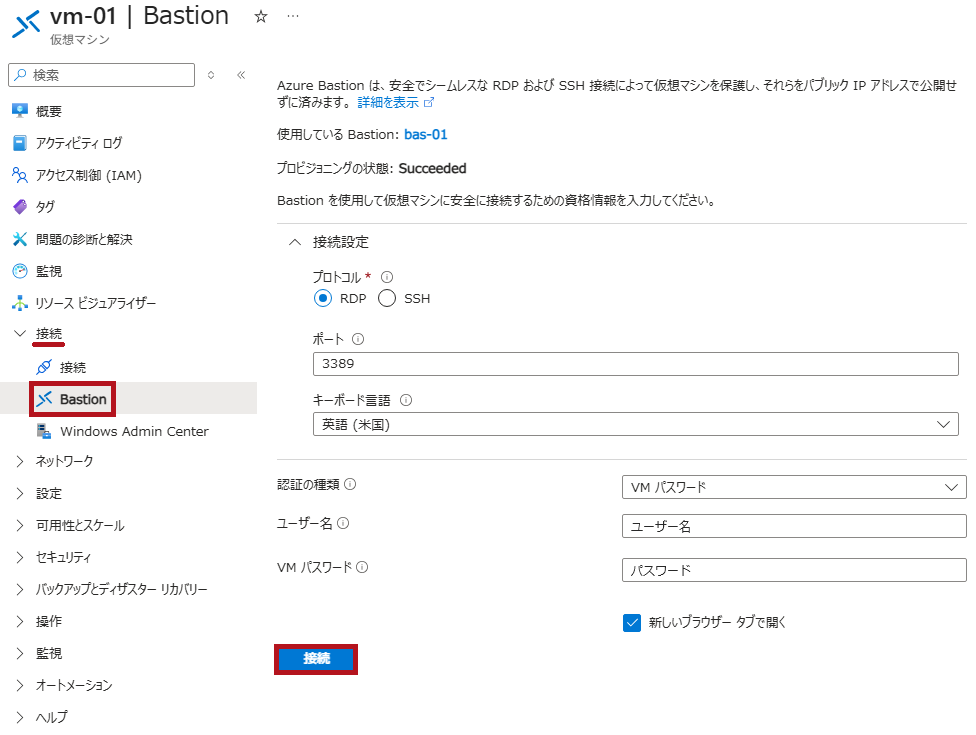Image resolution: width=976 pixels, height=735 pixels.
Task: Click the up-down sort arrows beside search
Action: (211, 75)
